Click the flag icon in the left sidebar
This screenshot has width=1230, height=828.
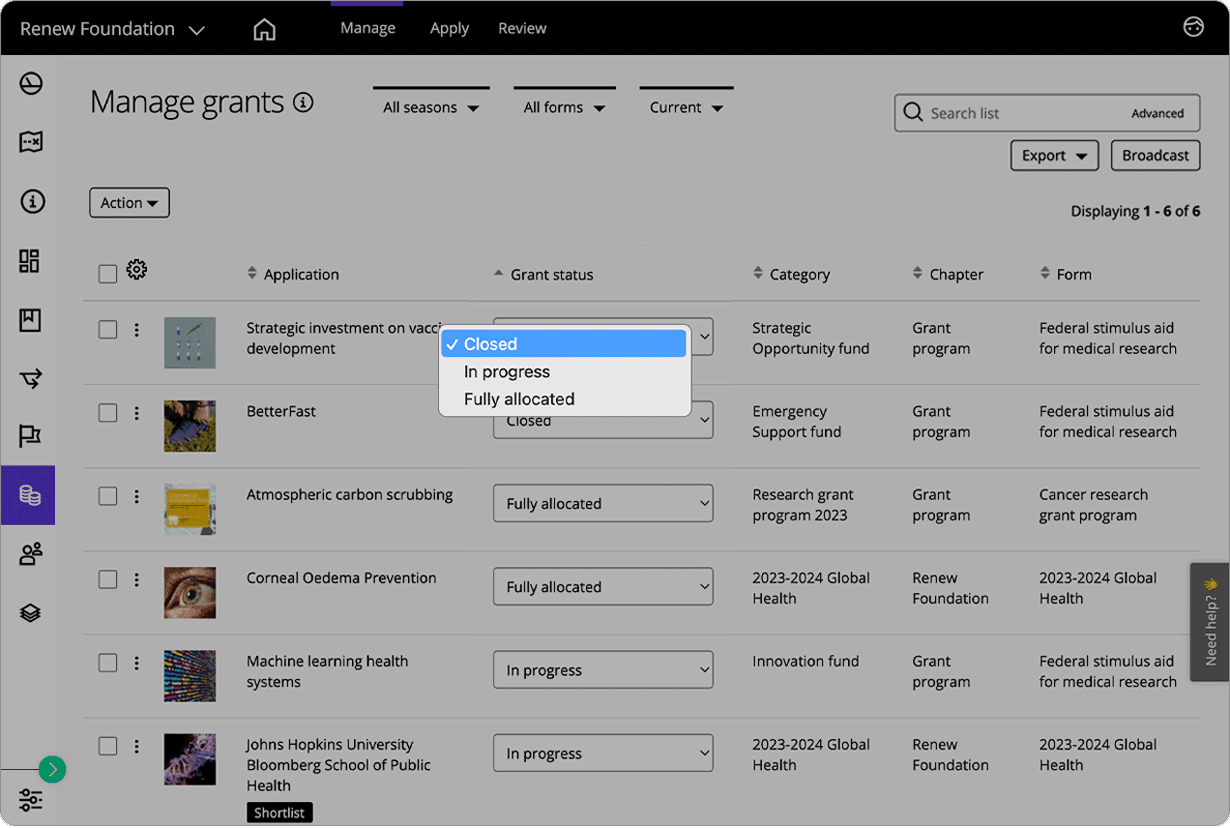(29, 436)
